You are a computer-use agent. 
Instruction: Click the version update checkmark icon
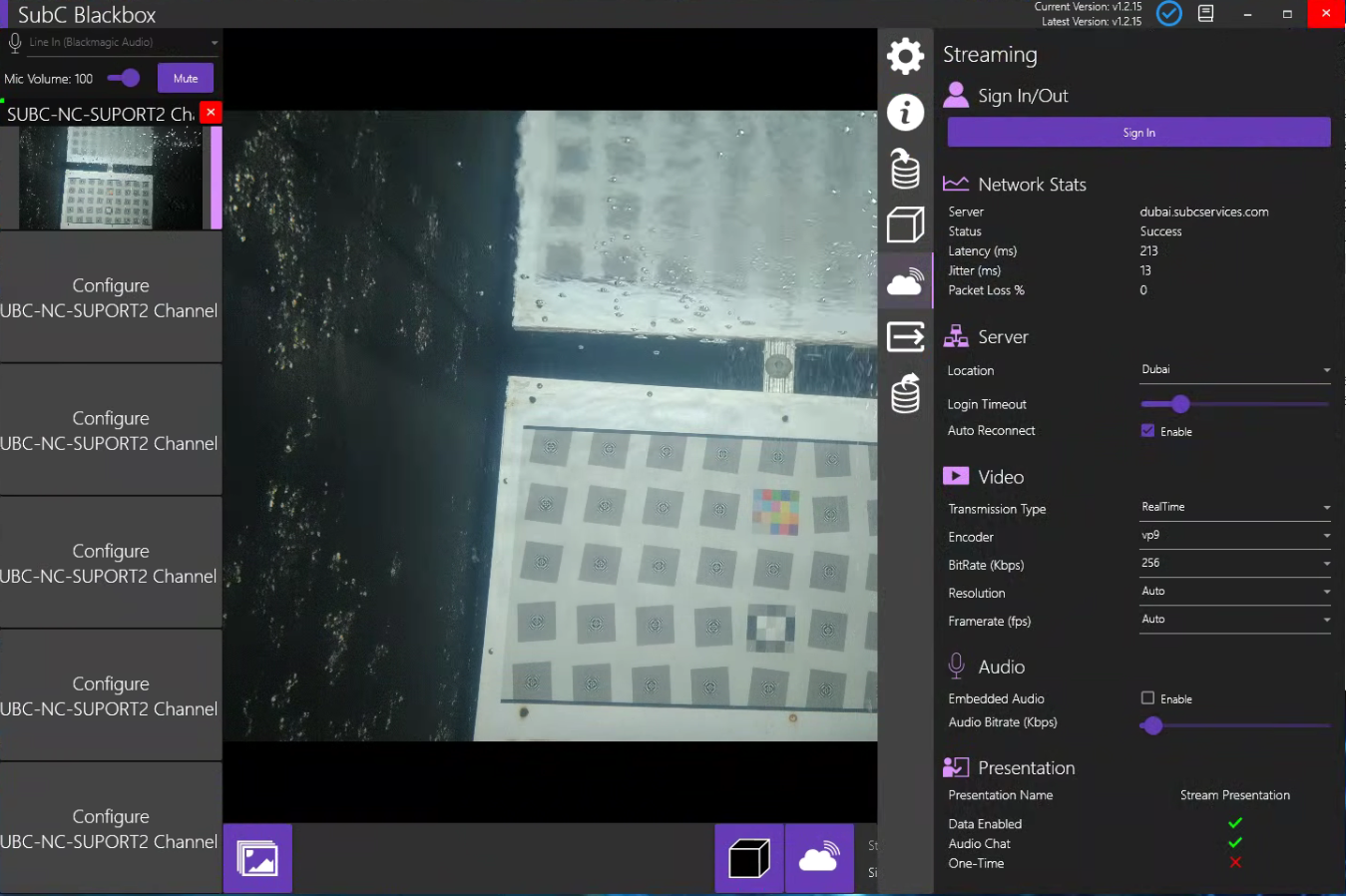1168,14
